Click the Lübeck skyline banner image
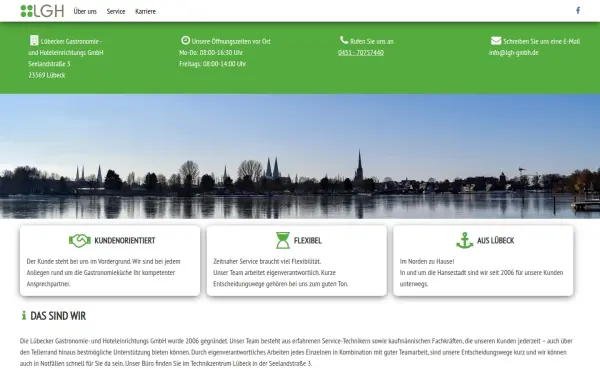This screenshot has height=375, width=600. [x=300, y=157]
